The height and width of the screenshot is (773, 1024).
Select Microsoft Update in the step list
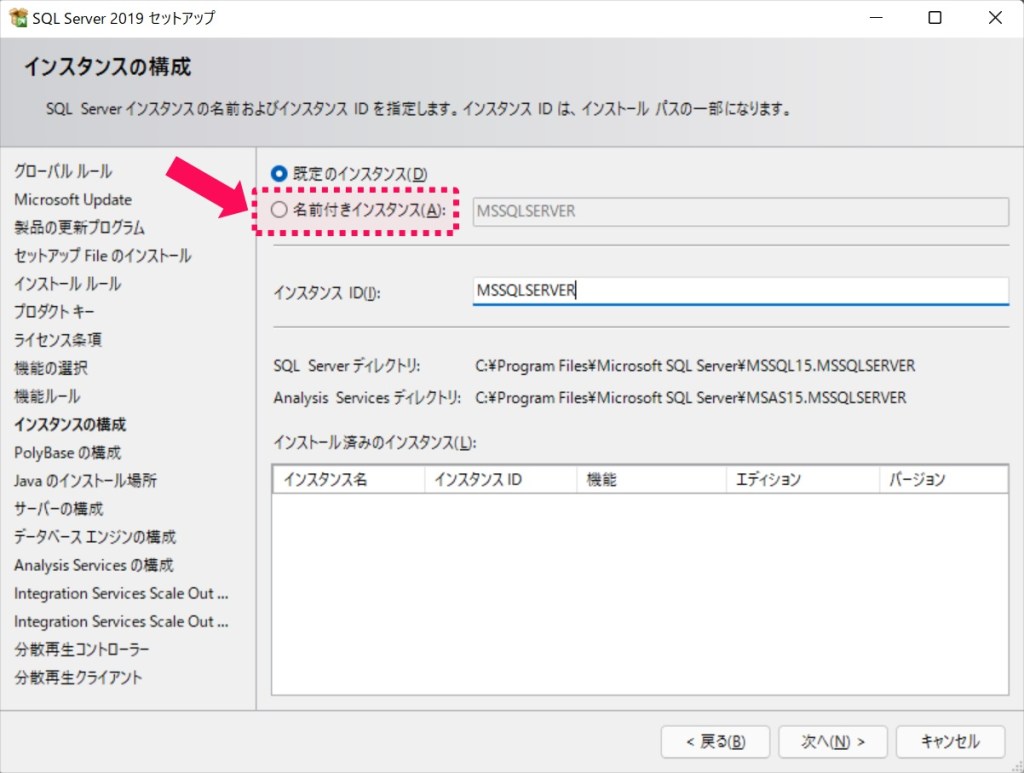(73, 199)
